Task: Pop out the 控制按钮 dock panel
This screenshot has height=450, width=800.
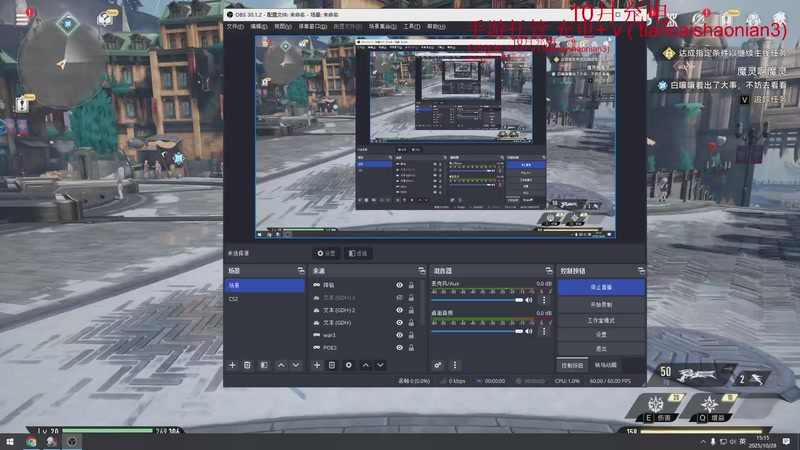Action: (x=641, y=271)
